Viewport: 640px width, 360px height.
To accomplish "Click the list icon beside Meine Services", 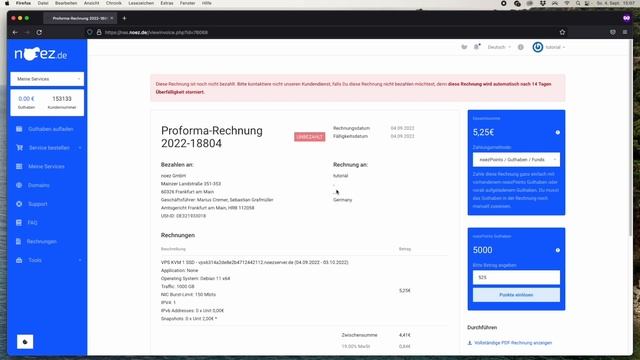I will 19,167.
